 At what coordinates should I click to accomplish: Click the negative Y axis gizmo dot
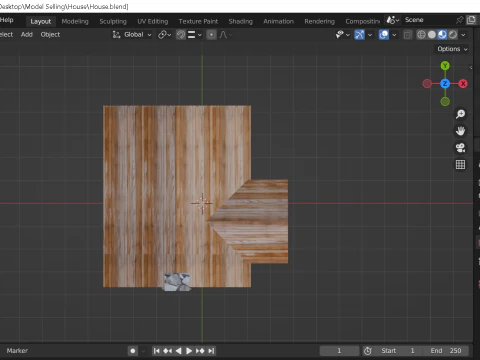445,101
